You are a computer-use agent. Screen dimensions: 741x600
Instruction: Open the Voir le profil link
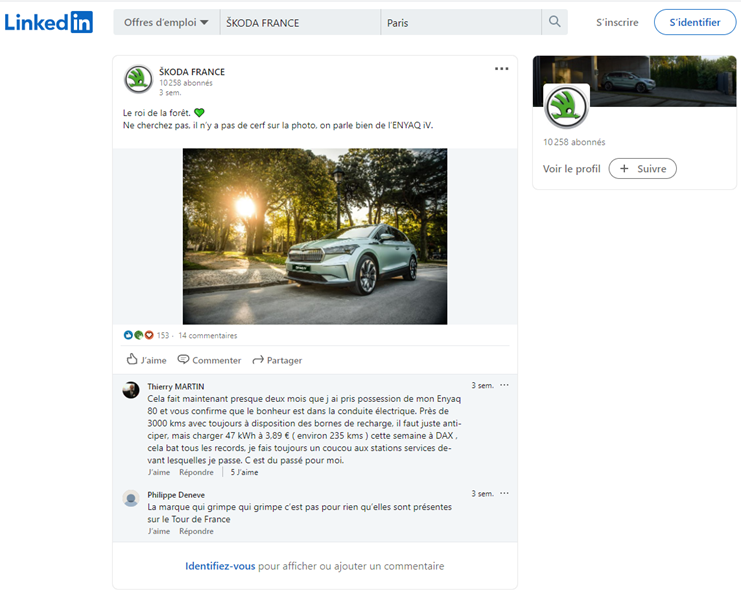[571, 169]
